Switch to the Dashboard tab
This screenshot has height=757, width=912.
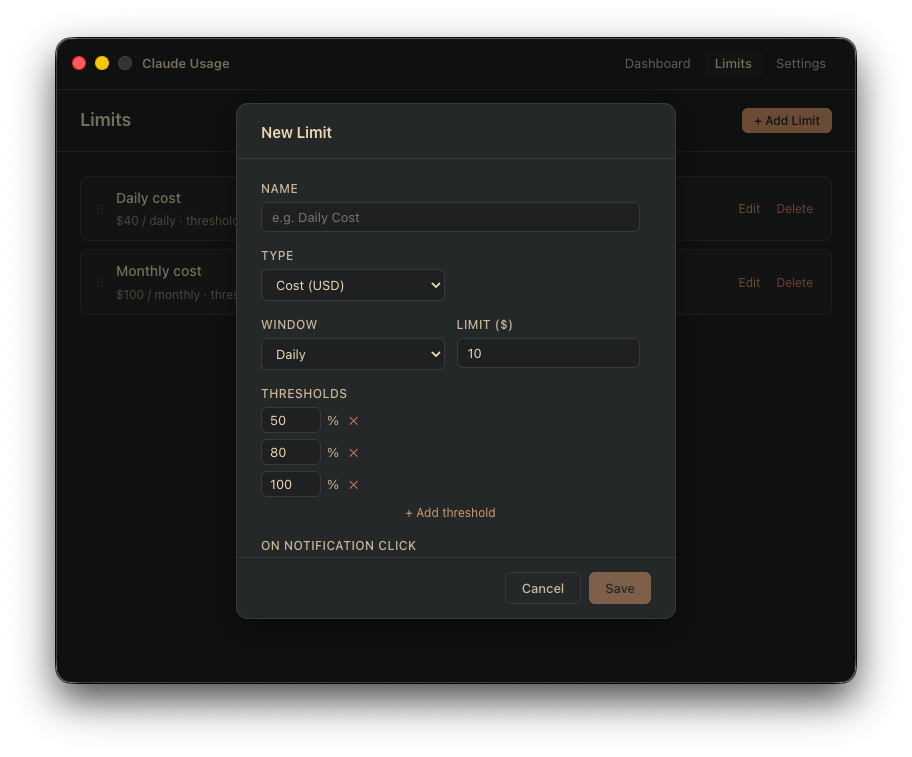(x=657, y=63)
